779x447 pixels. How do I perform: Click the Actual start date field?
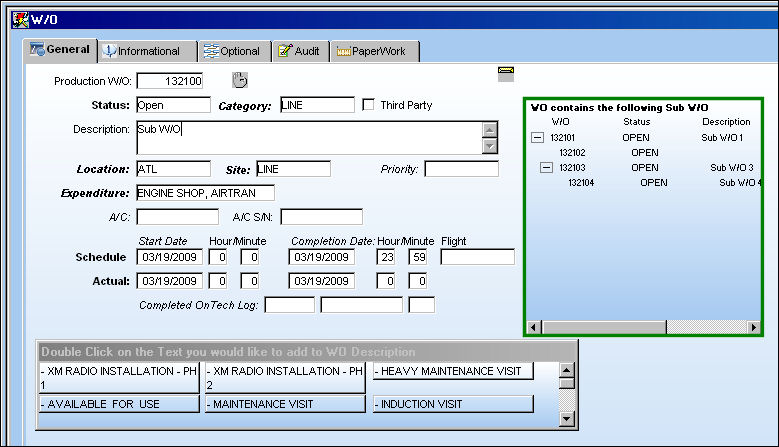coord(169,281)
